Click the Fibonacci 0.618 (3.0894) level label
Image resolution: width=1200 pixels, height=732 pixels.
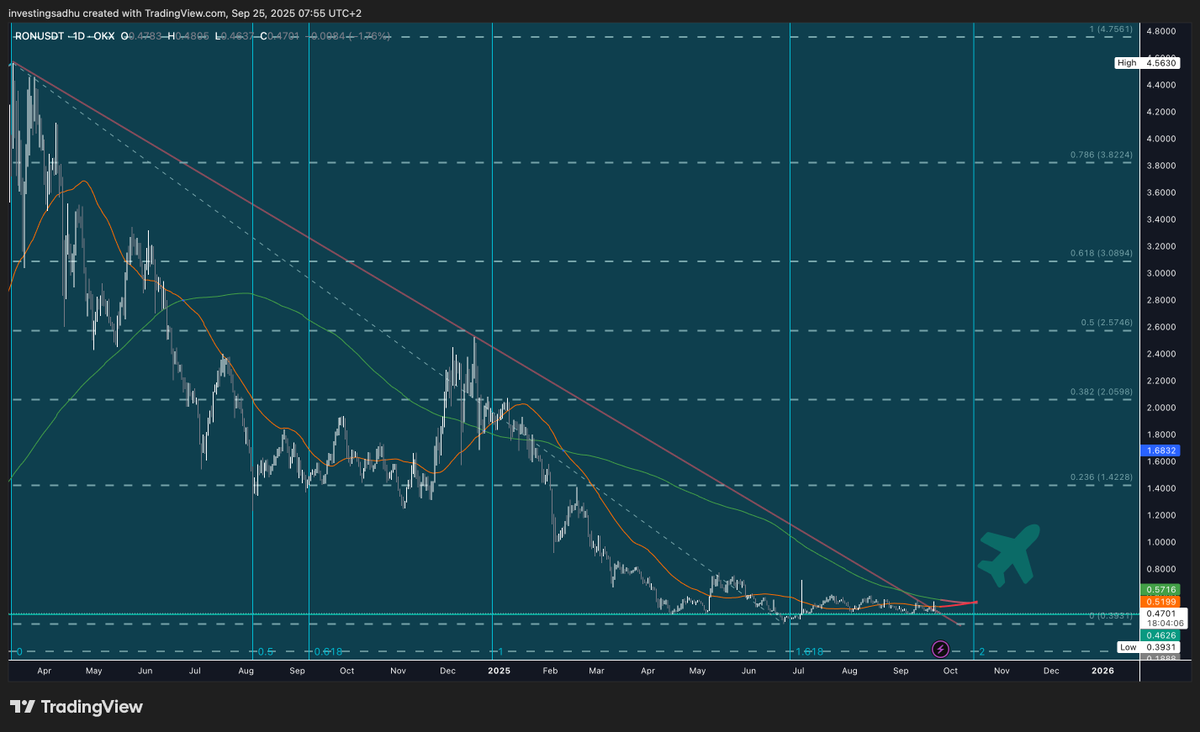click(x=1100, y=254)
